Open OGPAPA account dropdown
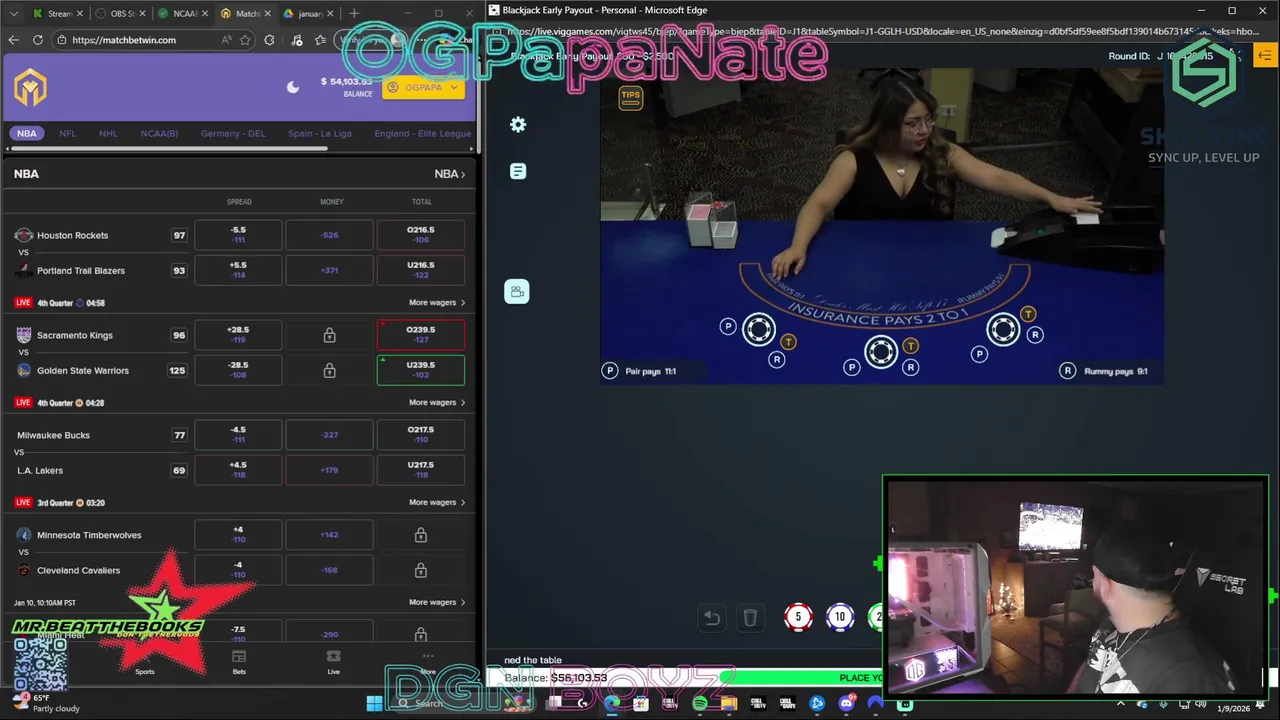Screen dimensions: 1280x720 point(423,87)
